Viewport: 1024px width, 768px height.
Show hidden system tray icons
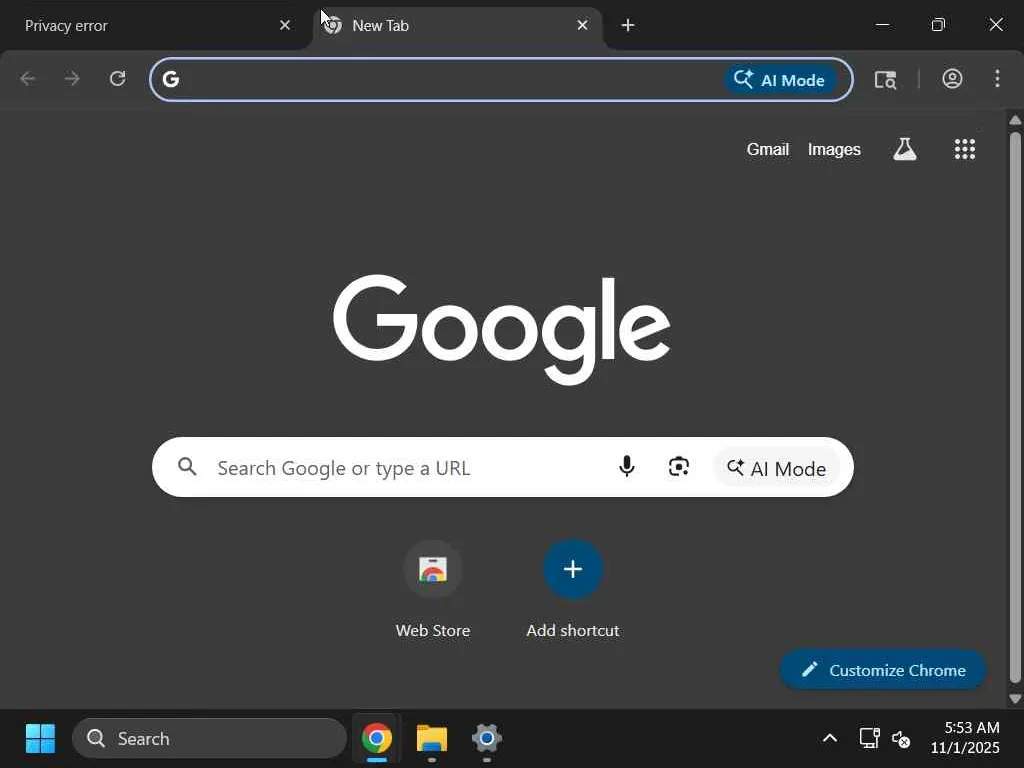(x=829, y=739)
